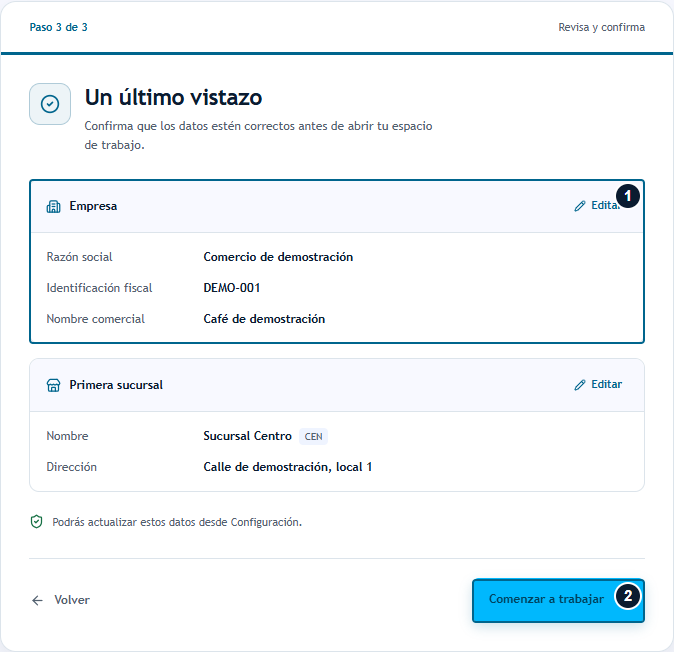This screenshot has width=674, height=652.
Task: Click the building icon next to Empresa
Action: point(53,207)
